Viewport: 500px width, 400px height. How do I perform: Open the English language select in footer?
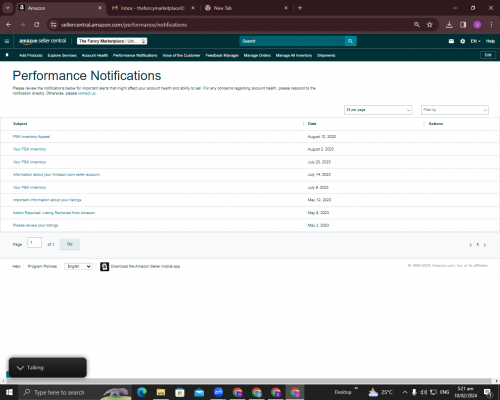pyautogui.click(x=78, y=266)
